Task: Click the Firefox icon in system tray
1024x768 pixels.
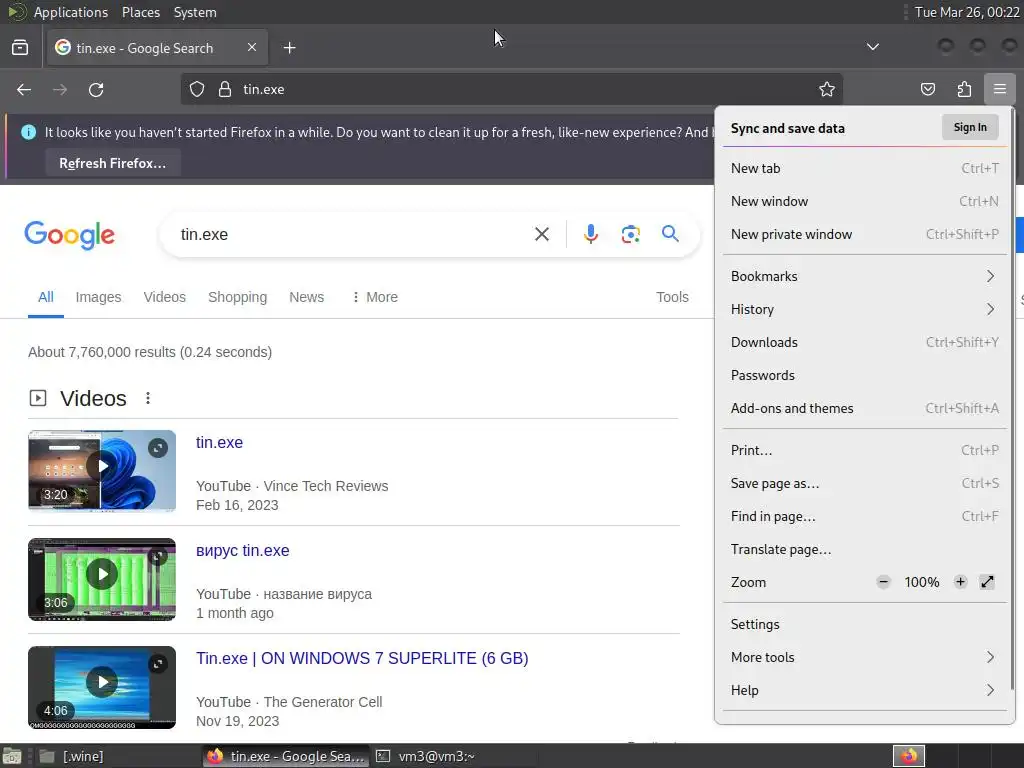Action: point(909,756)
